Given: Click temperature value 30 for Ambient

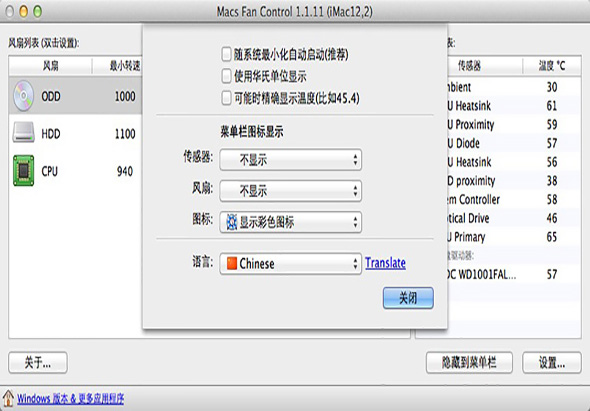Looking at the screenshot, I should [552, 87].
